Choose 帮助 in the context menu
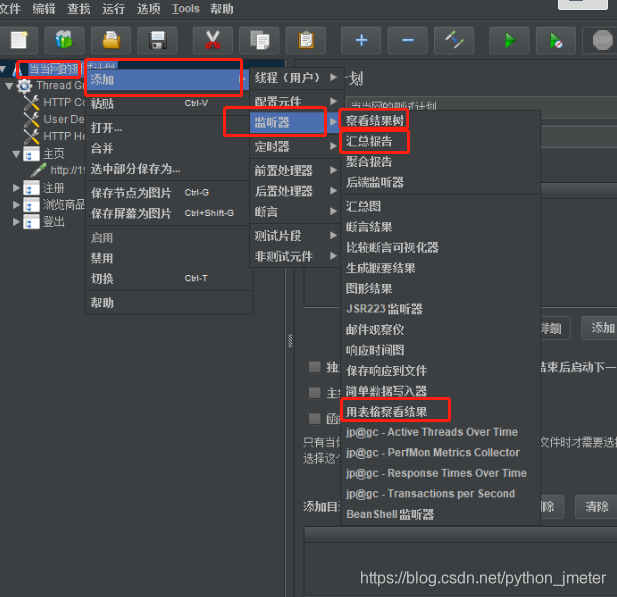The height and width of the screenshot is (597, 617). click(169, 303)
